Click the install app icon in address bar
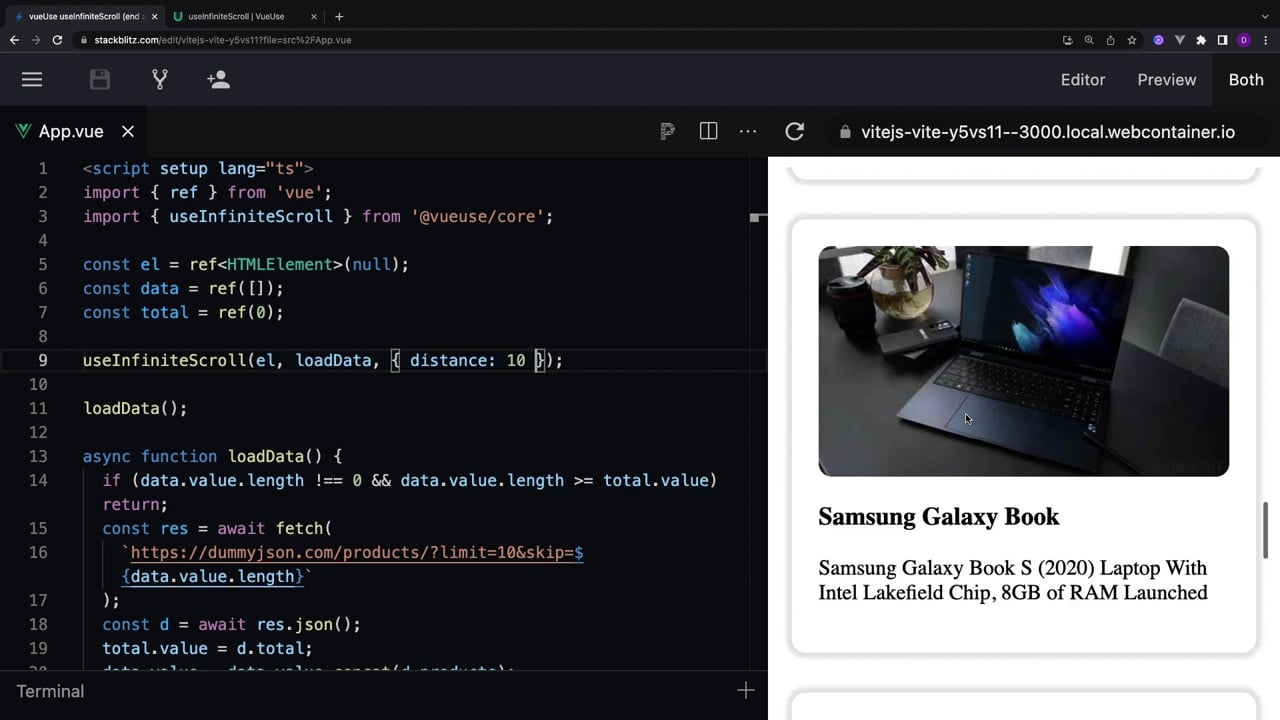This screenshot has height=720, width=1280. point(1068,40)
